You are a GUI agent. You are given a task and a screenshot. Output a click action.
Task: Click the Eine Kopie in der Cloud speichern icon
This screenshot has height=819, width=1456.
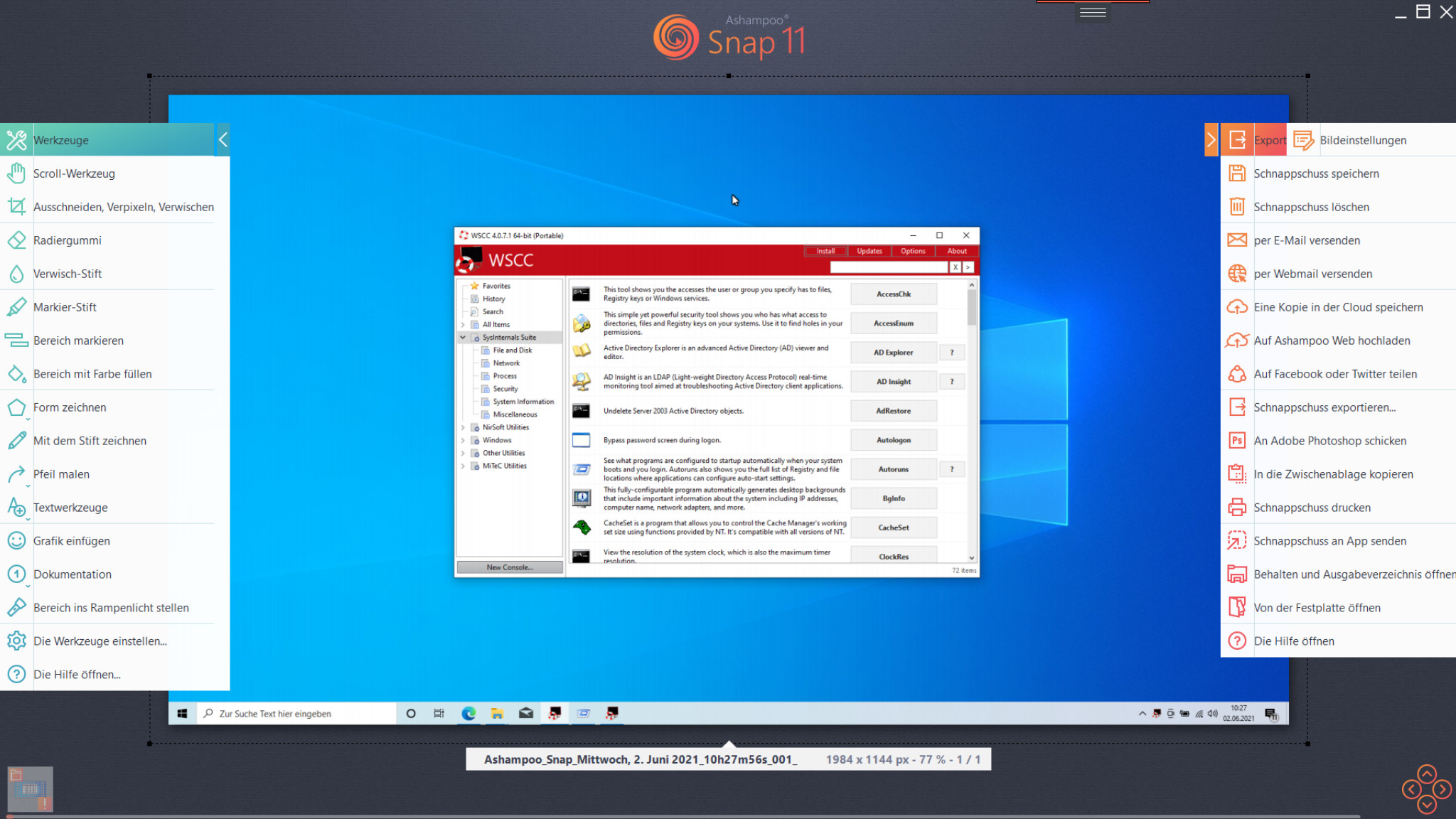1237,307
